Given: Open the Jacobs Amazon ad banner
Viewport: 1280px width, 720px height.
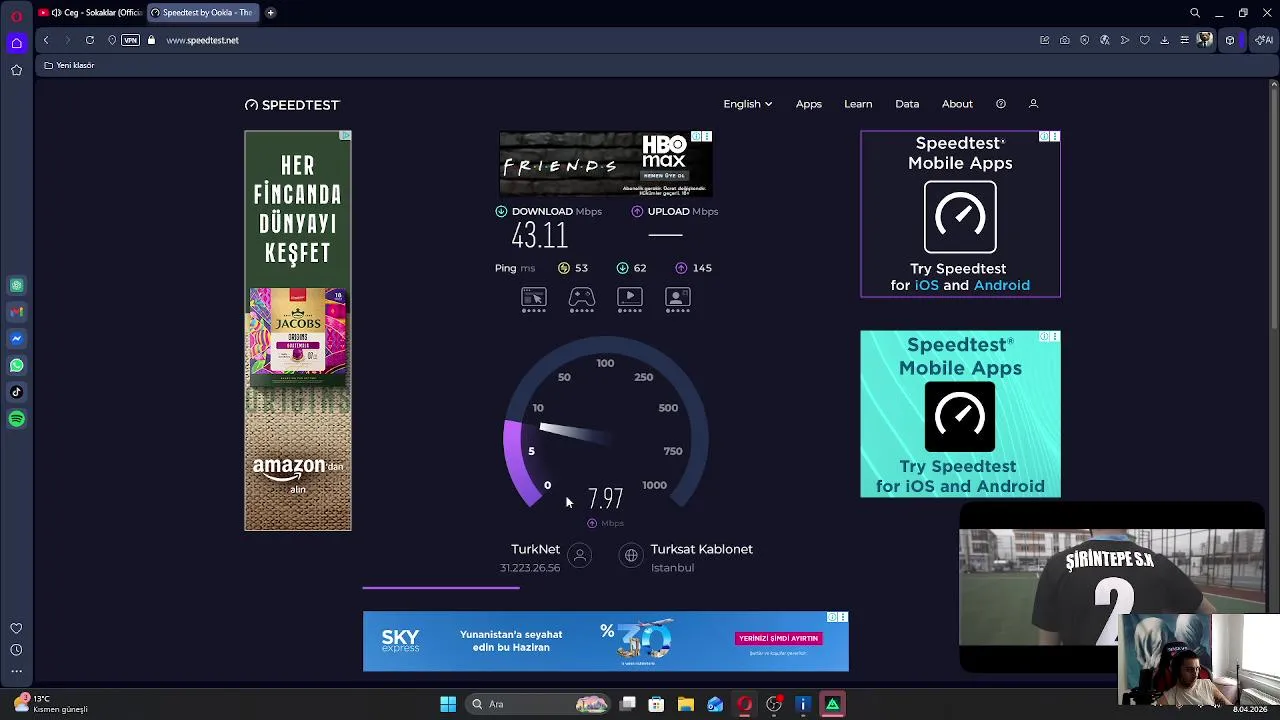Looking at the screenshot, I should (x=298, y=330).
